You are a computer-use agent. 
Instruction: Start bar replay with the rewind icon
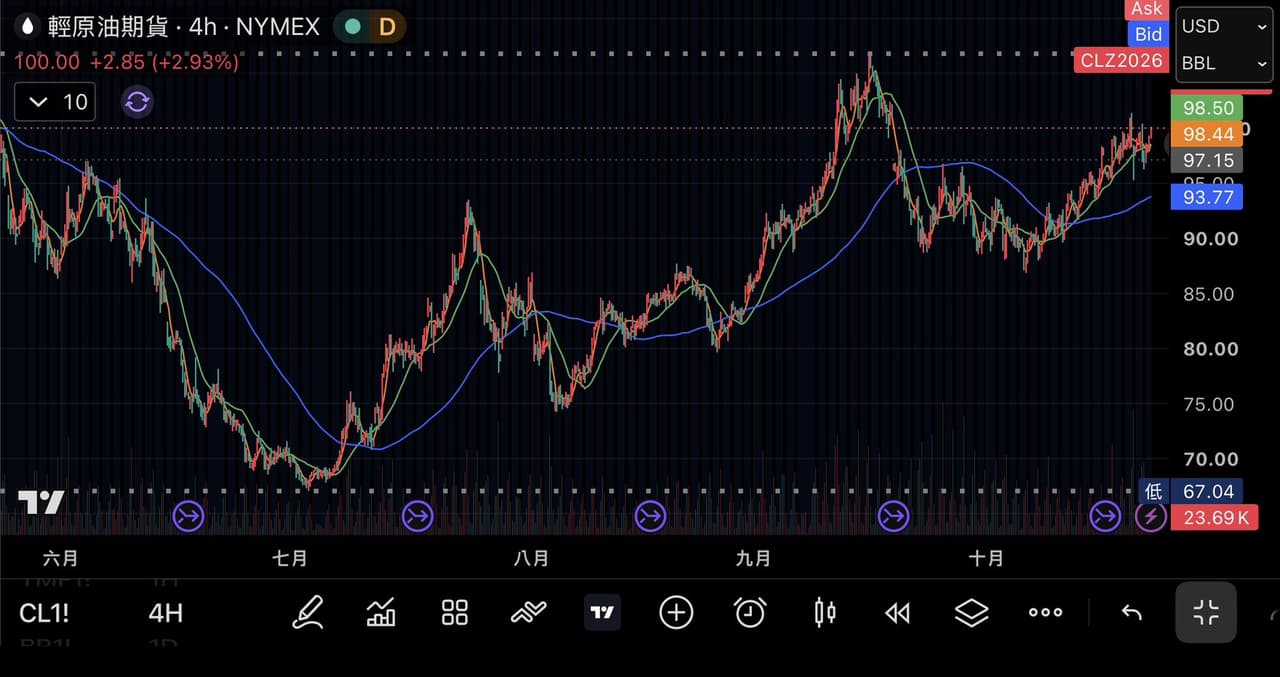(x=897, y=613)
